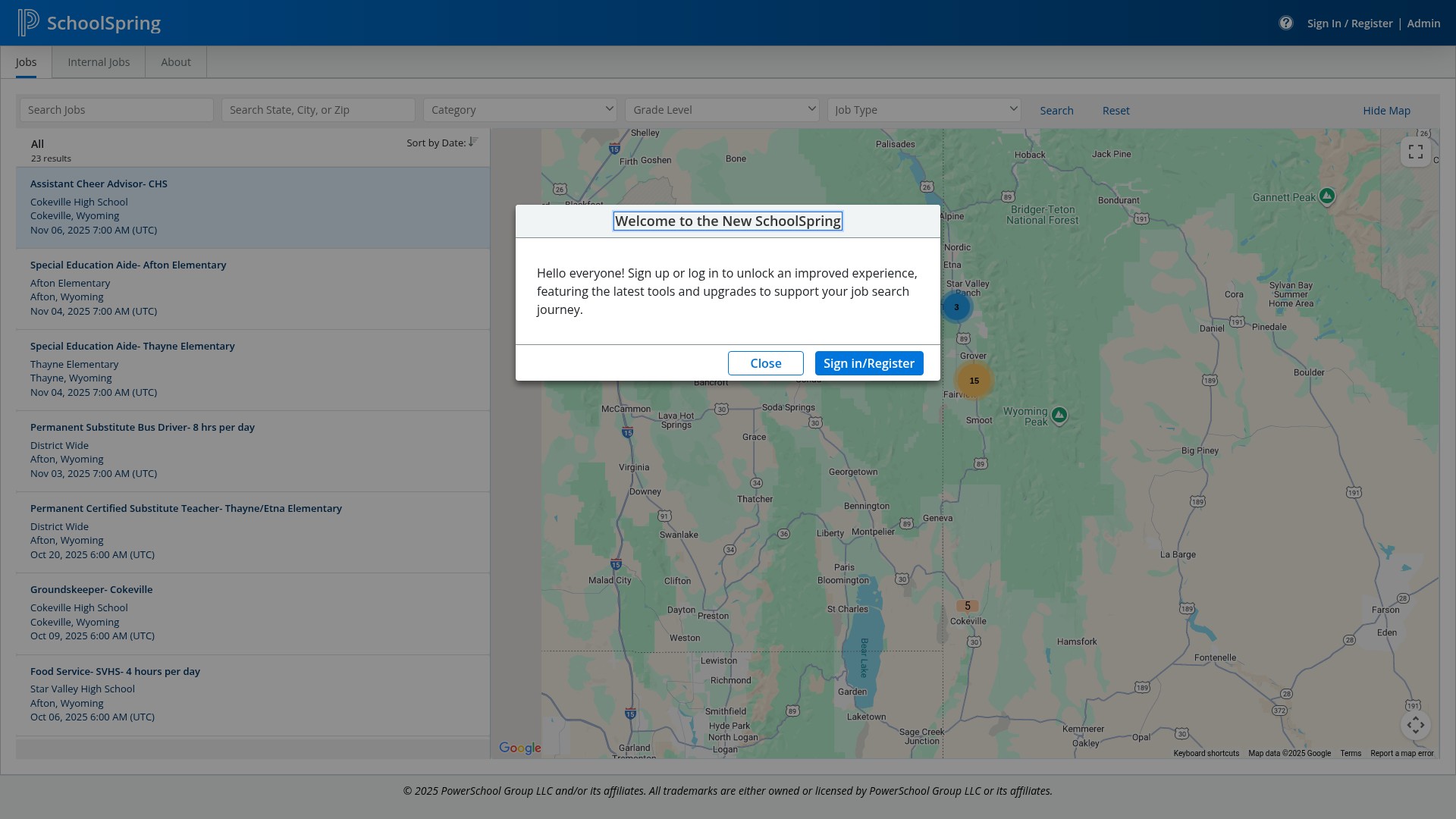
Task: Click the Search button
Action: point(1056,111)
